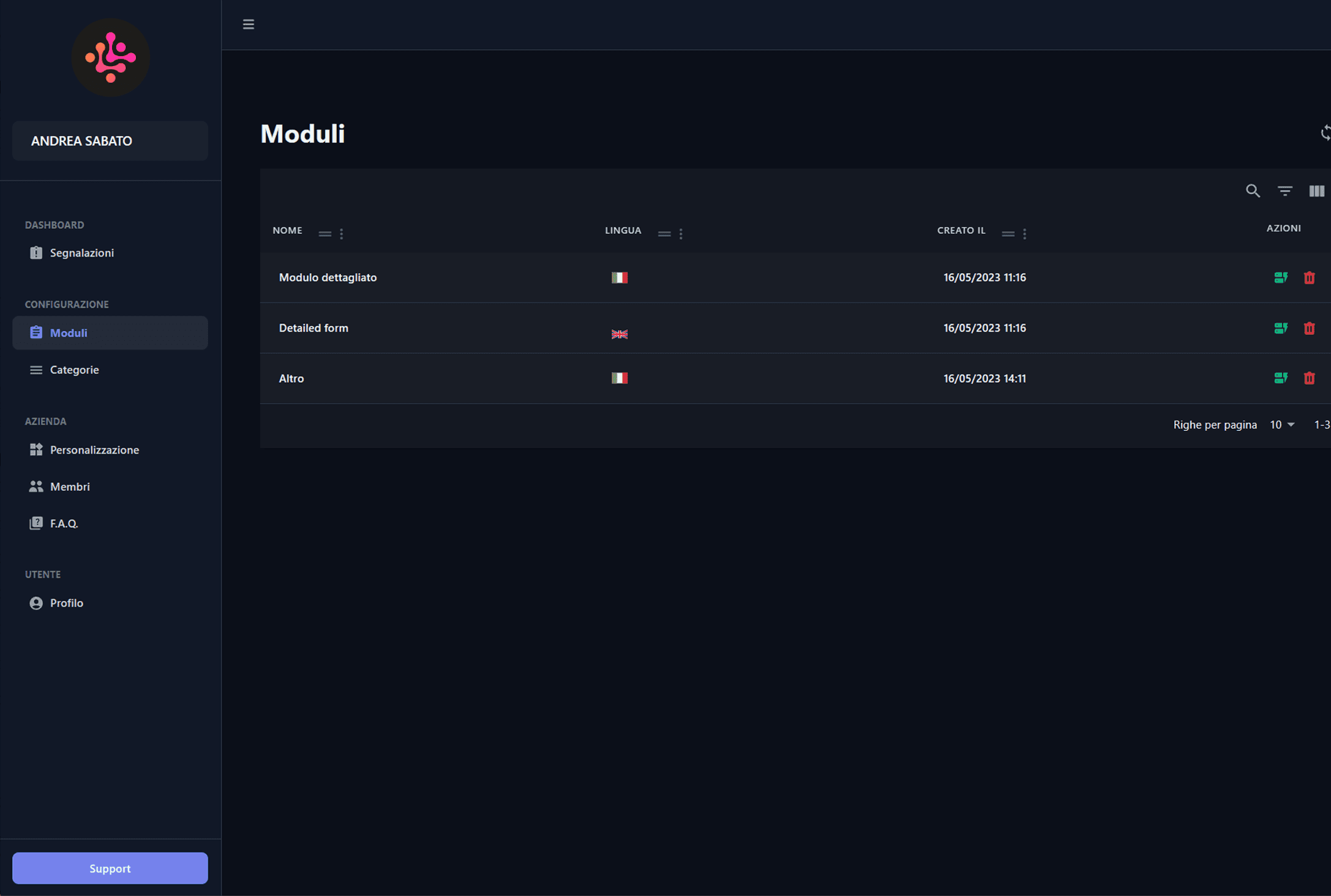Click the Detailed form name cell
Screen dimensions: 1331x896
click(313, 328)
